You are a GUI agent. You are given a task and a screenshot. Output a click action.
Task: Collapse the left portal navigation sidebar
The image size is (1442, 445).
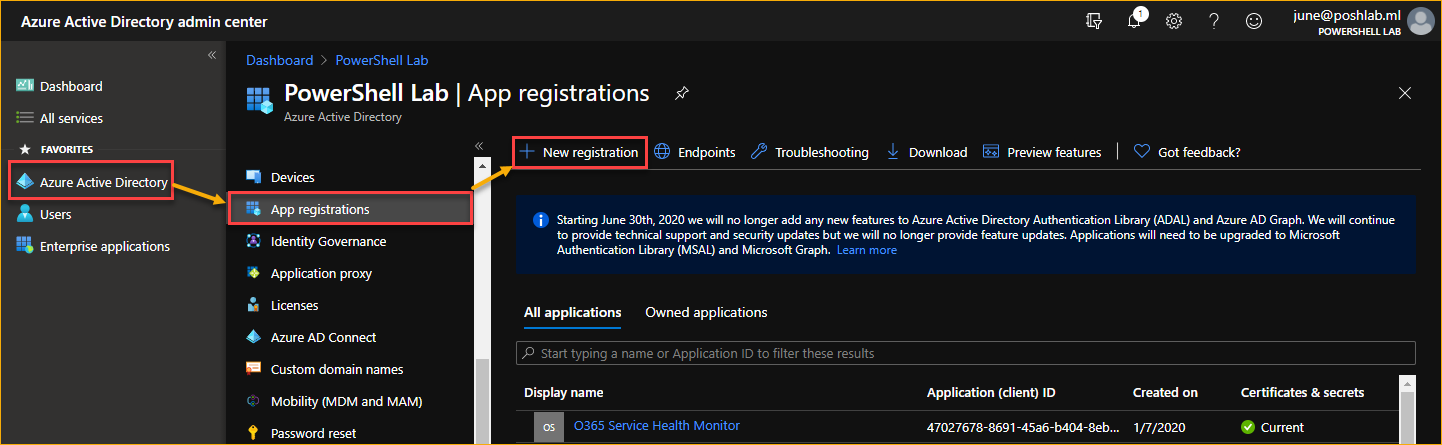click(212, 55)
